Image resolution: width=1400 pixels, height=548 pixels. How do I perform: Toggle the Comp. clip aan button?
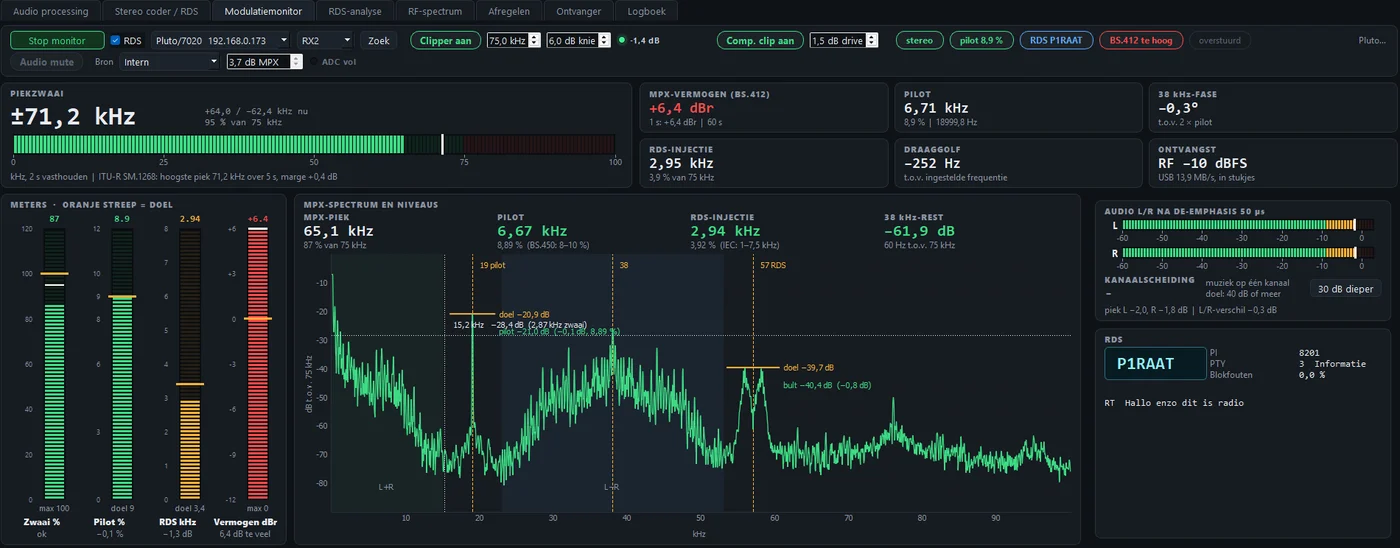click(x=760, y=41)
